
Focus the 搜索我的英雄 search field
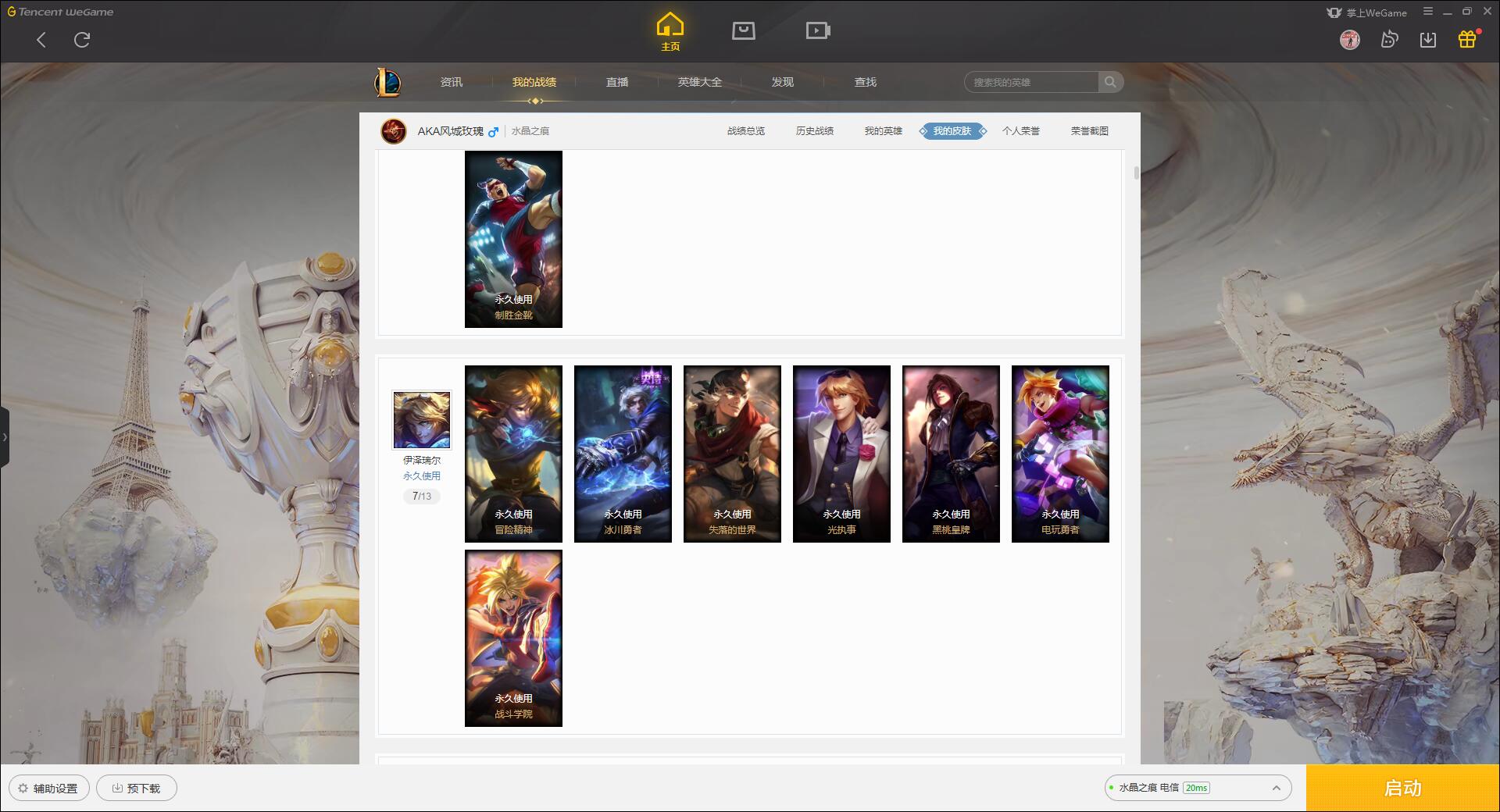point(1031,82)
